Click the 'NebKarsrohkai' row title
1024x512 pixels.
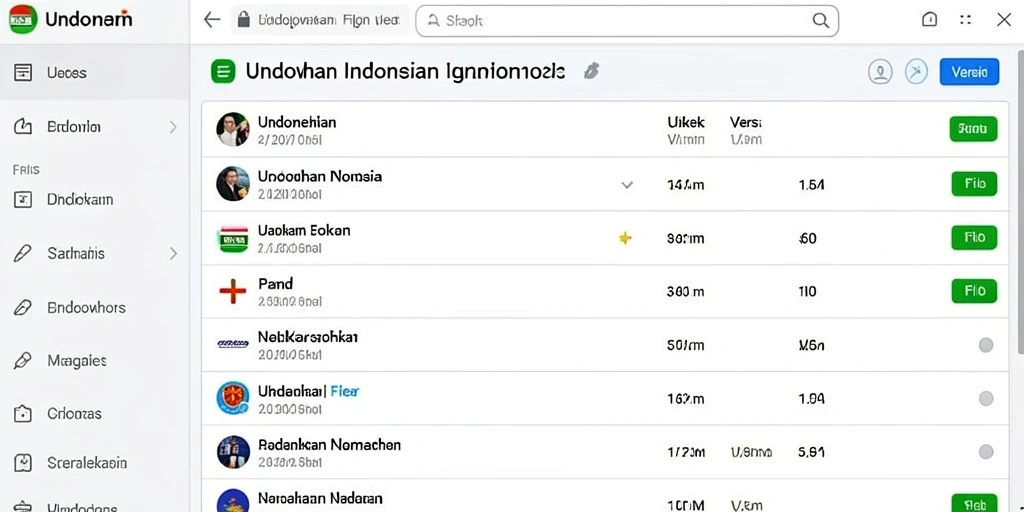308,337
